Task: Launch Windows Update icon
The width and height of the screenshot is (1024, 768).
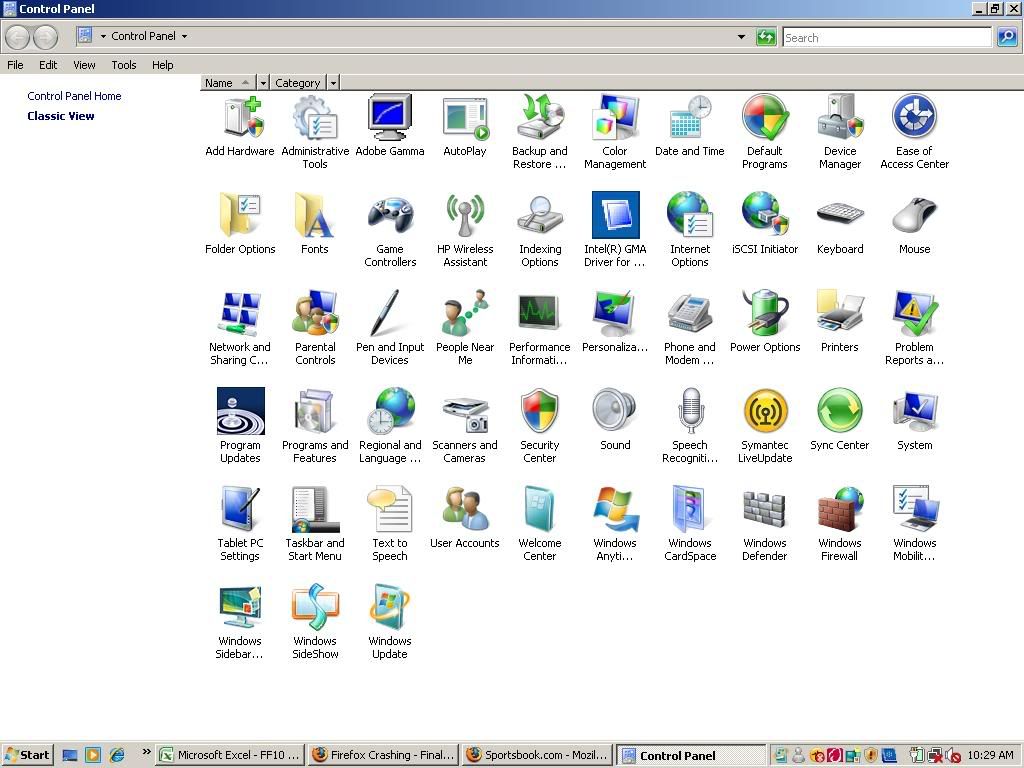Action: pos(390,607)
